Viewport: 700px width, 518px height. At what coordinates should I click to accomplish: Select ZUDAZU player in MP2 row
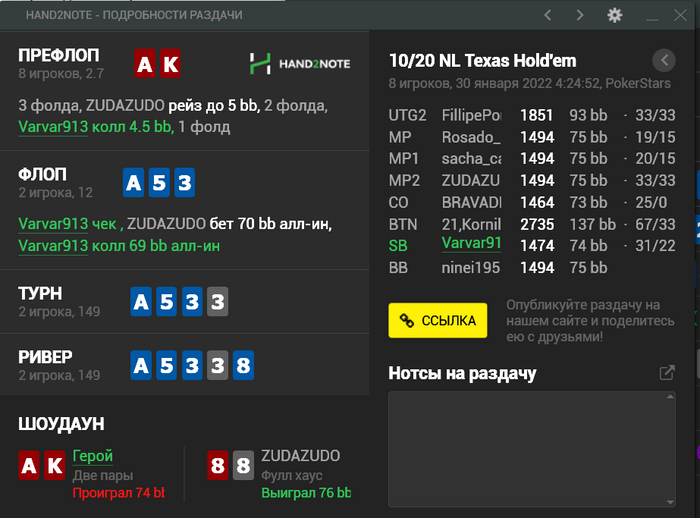pos(471,180)
